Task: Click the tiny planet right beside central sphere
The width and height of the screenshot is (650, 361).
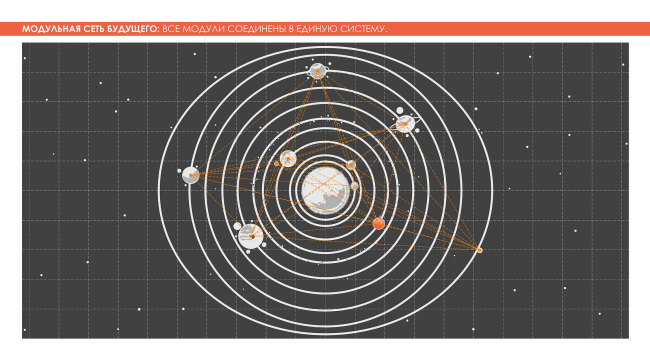Action: (354, 186)
